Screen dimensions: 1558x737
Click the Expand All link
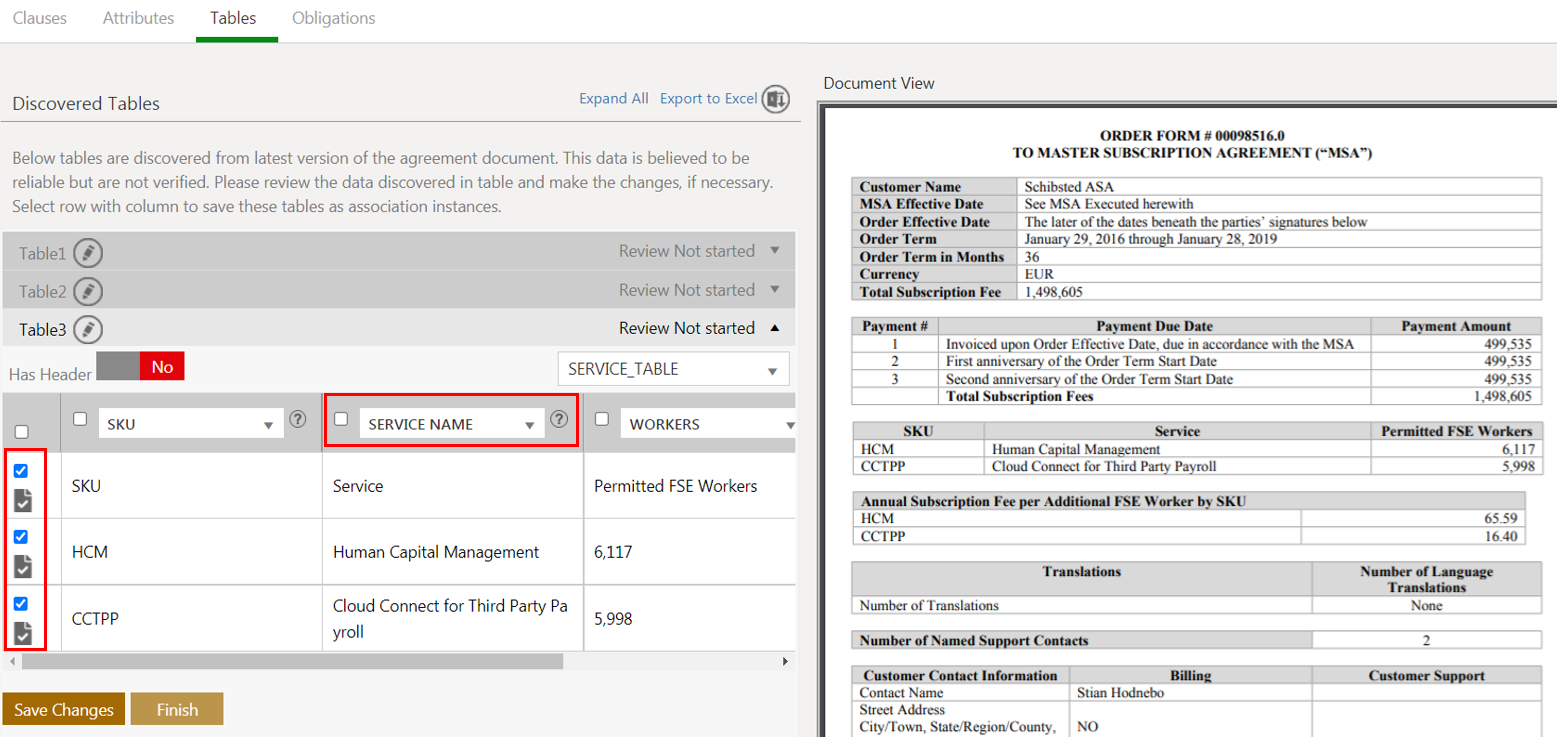tap(613, 99)
